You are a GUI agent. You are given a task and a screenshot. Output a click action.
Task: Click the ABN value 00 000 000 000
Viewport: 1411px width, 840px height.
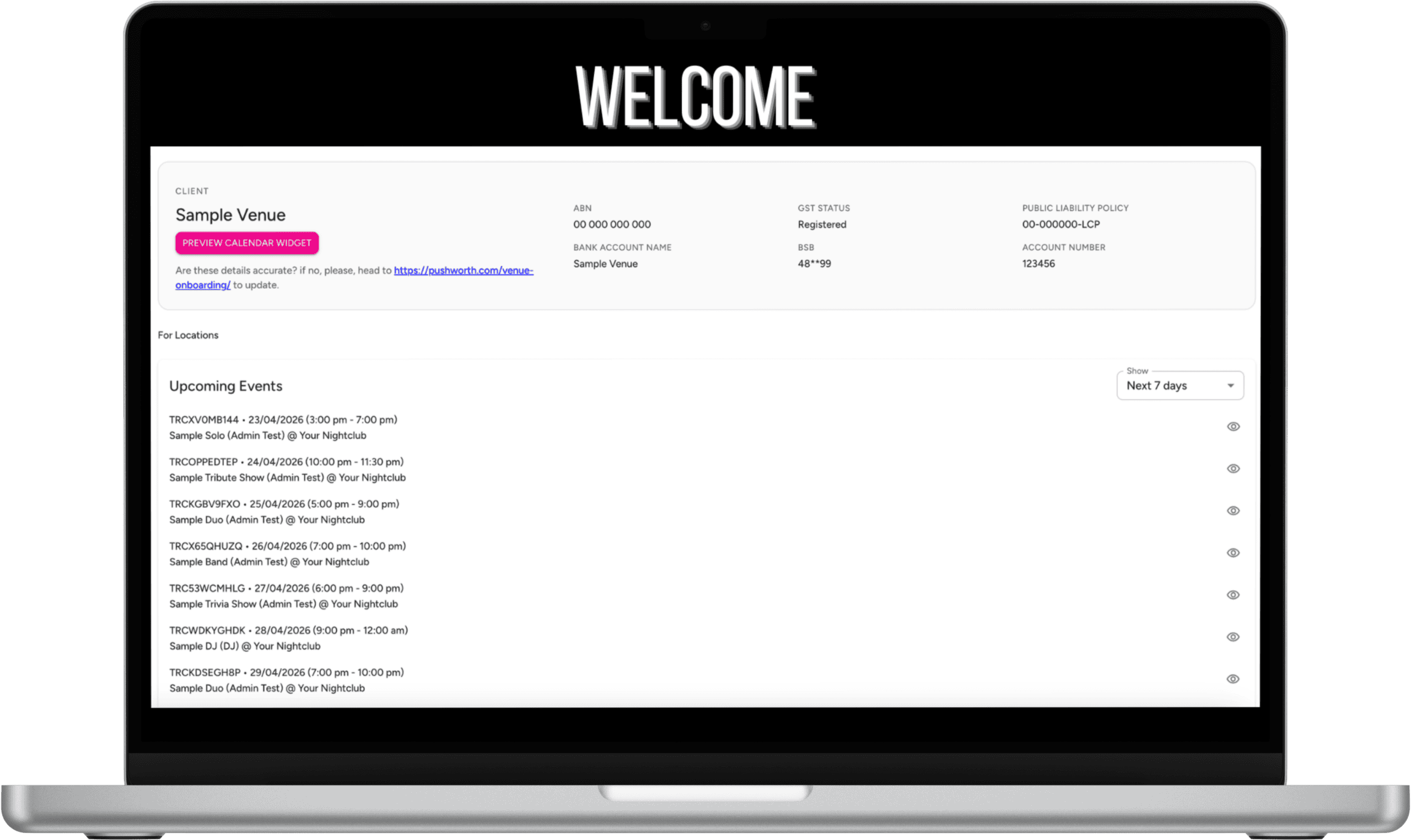tap(612, 224)
